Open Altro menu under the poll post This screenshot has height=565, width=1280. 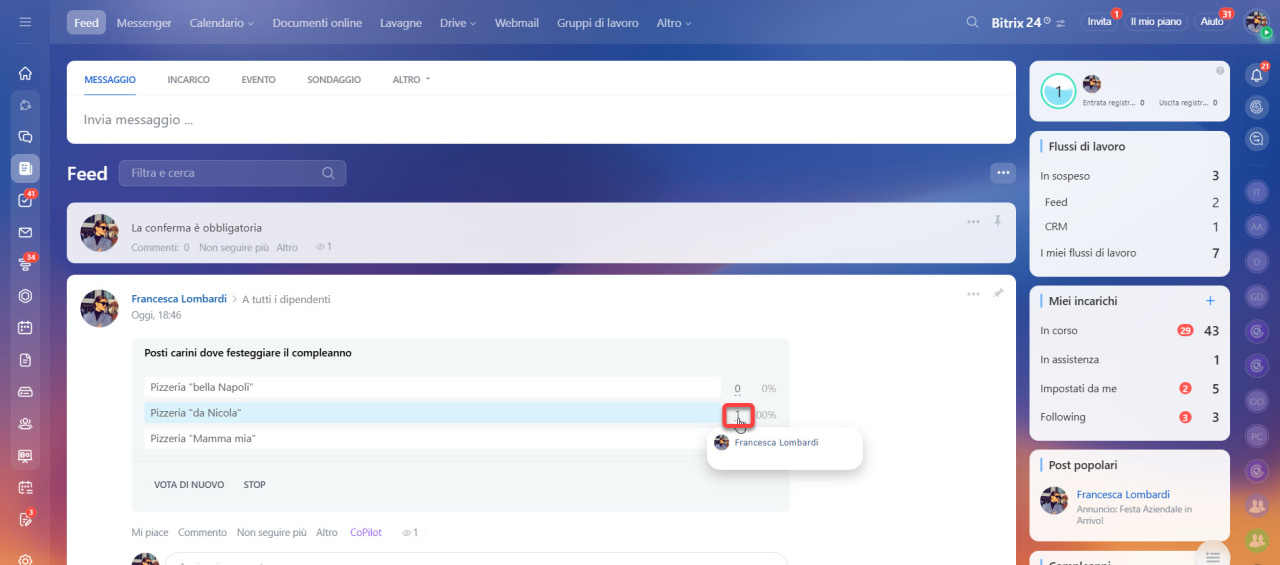[327, 533]
